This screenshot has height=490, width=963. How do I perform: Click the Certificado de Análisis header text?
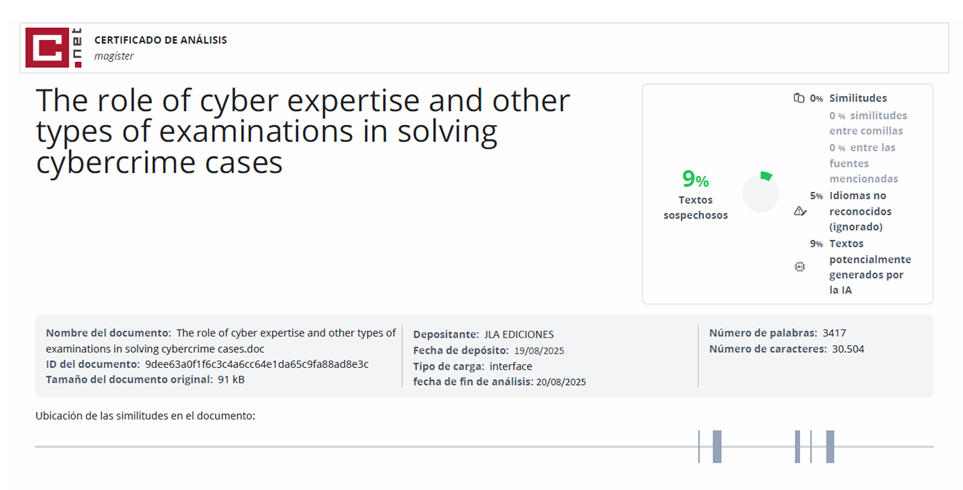(x=160, y=40)
